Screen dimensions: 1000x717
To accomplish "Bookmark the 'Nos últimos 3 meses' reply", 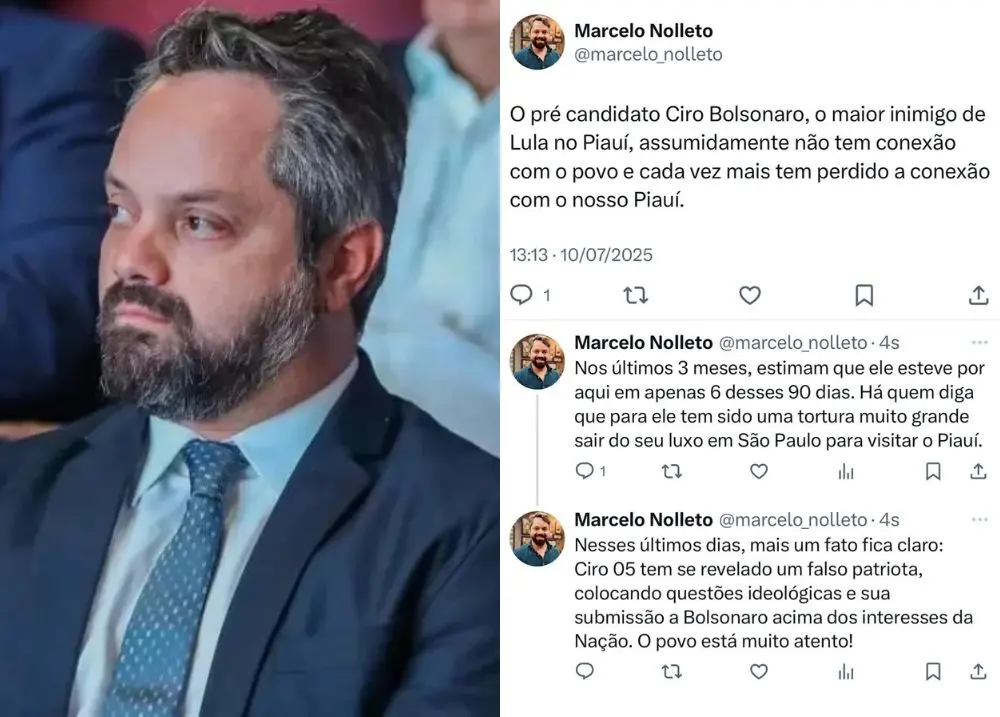I will point(932,471).
